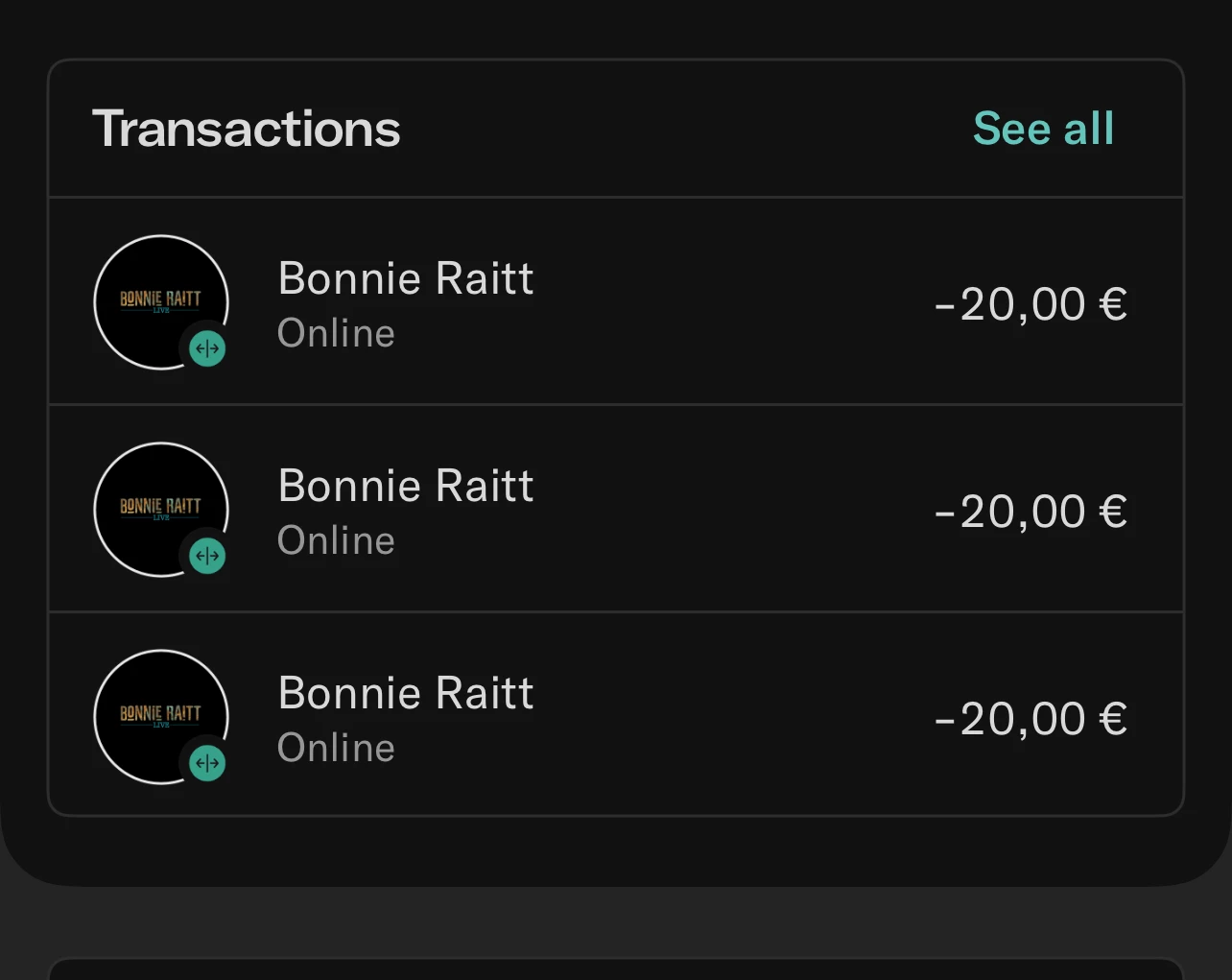
Task: Tap the Online label under first transaction
Action: pyautogui.click(x=336, y=333)
